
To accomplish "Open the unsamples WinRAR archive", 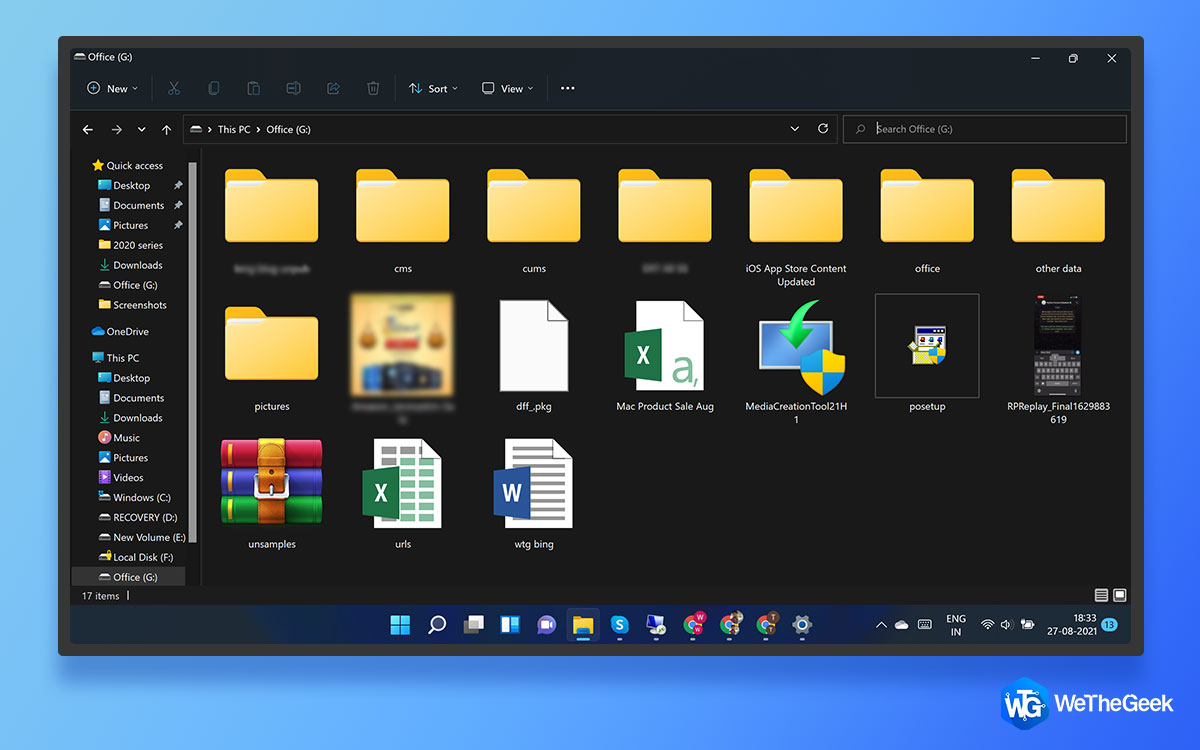I will (x=272, y=493).
